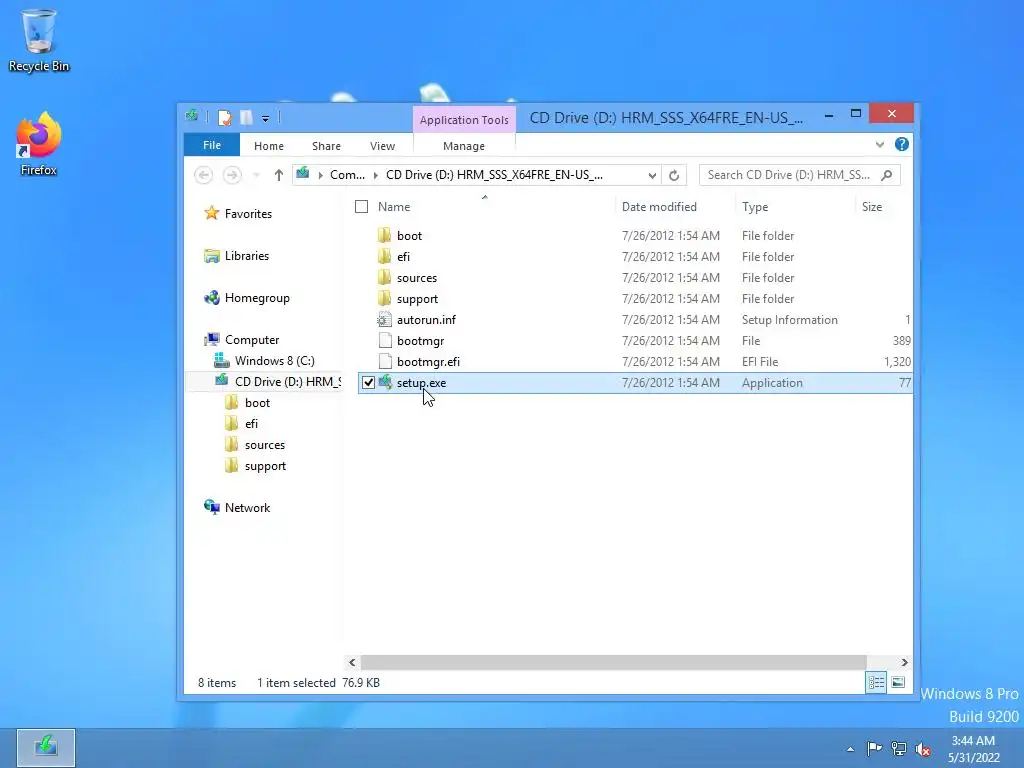Sort by the Name column header
1024x768 pixels.
[394, 206]
